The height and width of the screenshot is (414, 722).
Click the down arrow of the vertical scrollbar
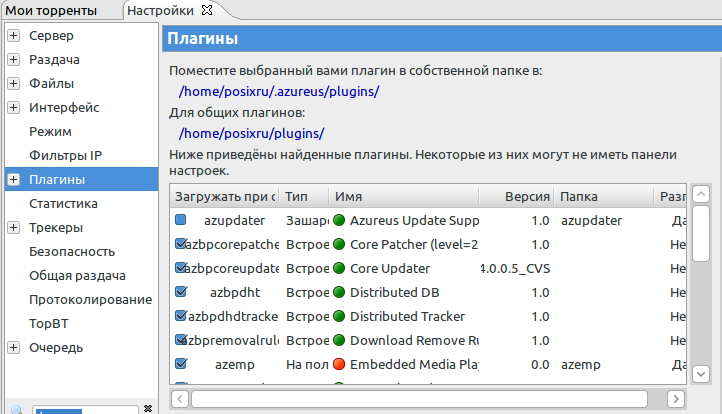pos(701,373)
